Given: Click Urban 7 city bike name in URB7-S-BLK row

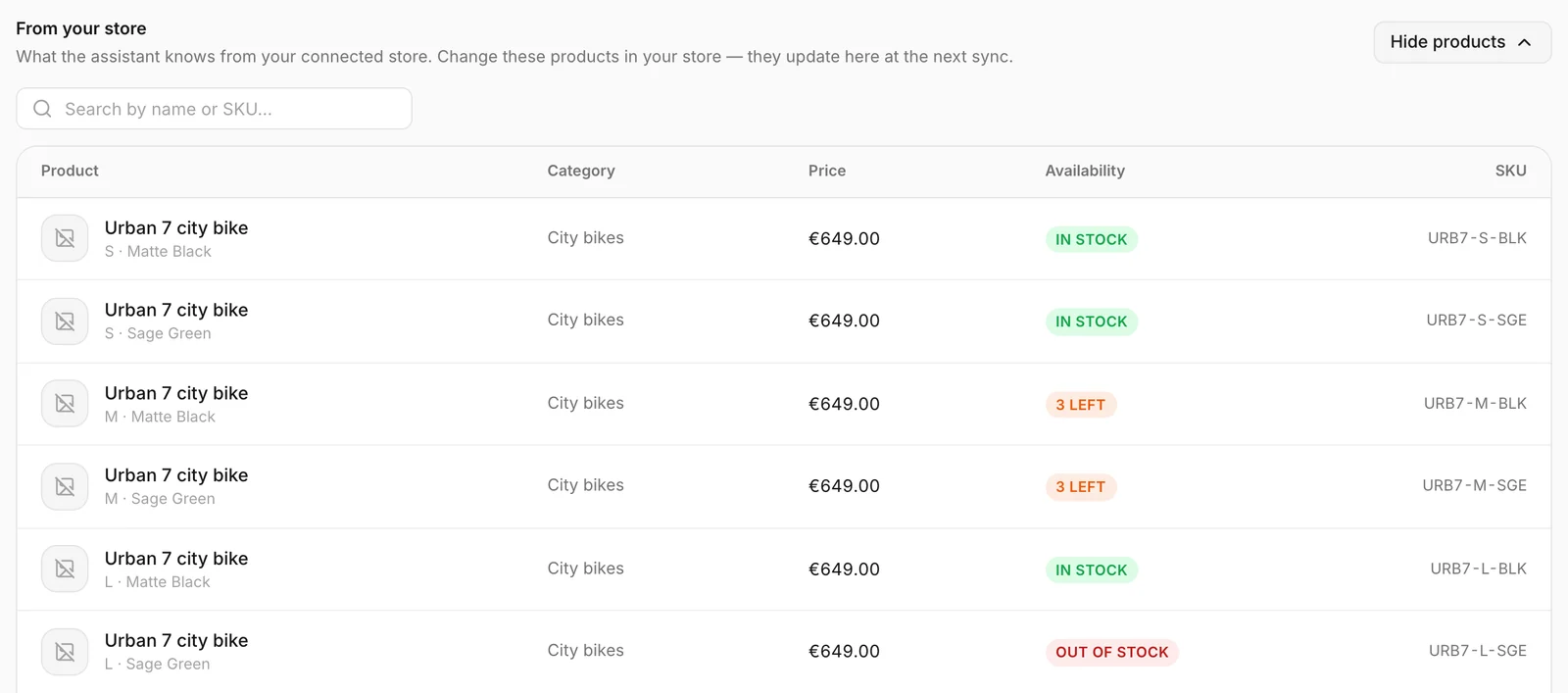Looking at the screenshot, I should click(176, 228).
